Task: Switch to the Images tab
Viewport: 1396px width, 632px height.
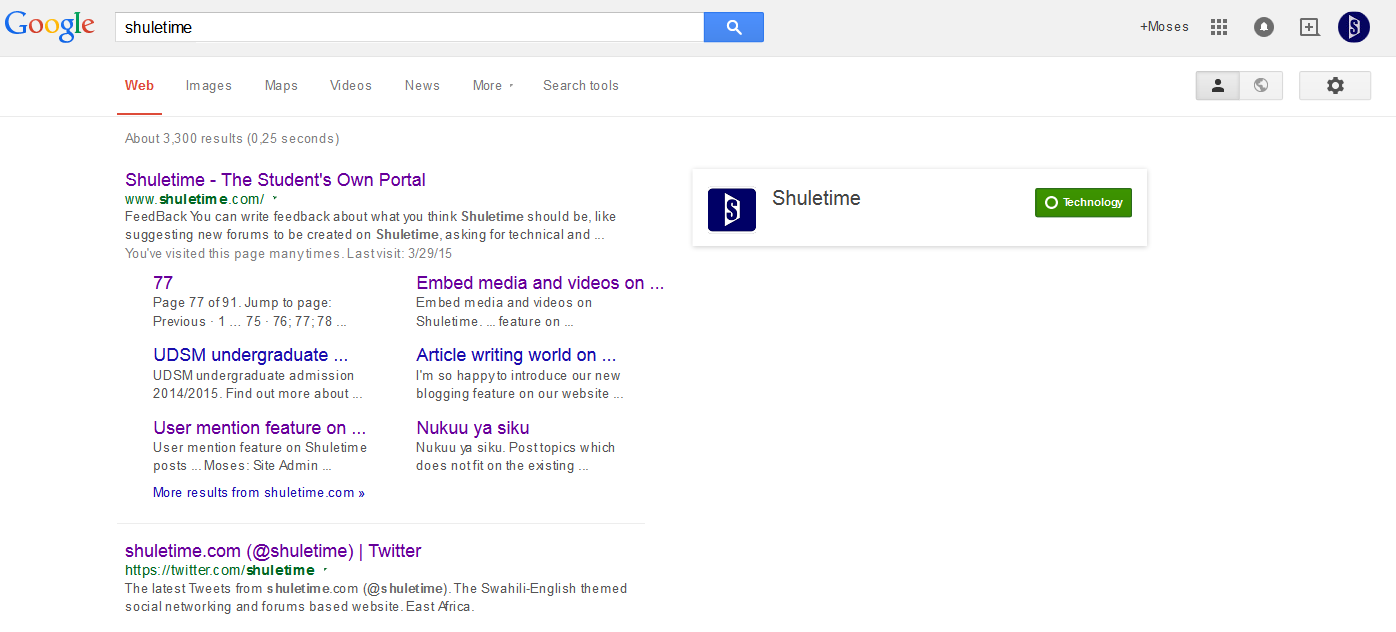Action: (208, 86)
